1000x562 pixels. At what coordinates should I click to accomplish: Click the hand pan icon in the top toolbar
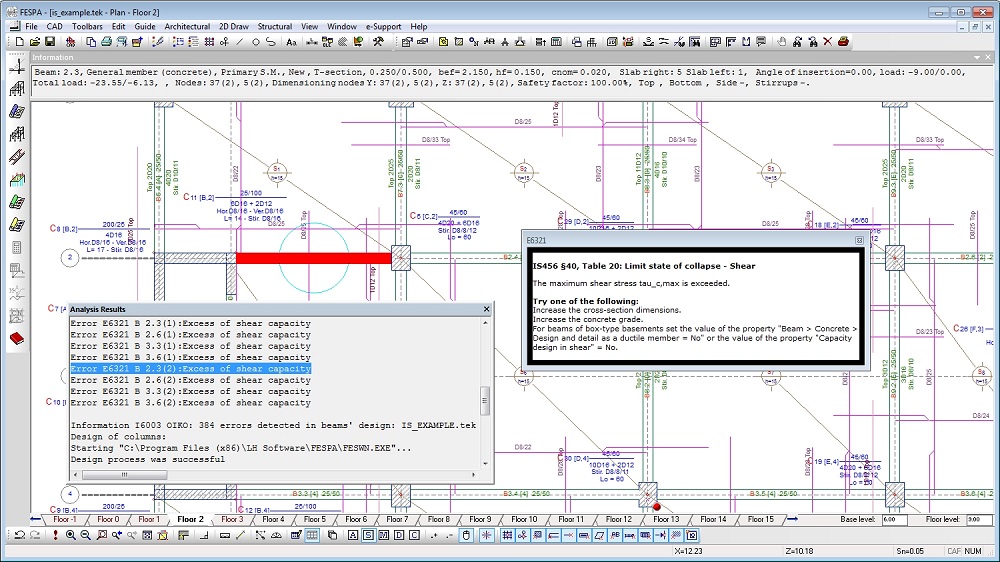click(781, 42)
